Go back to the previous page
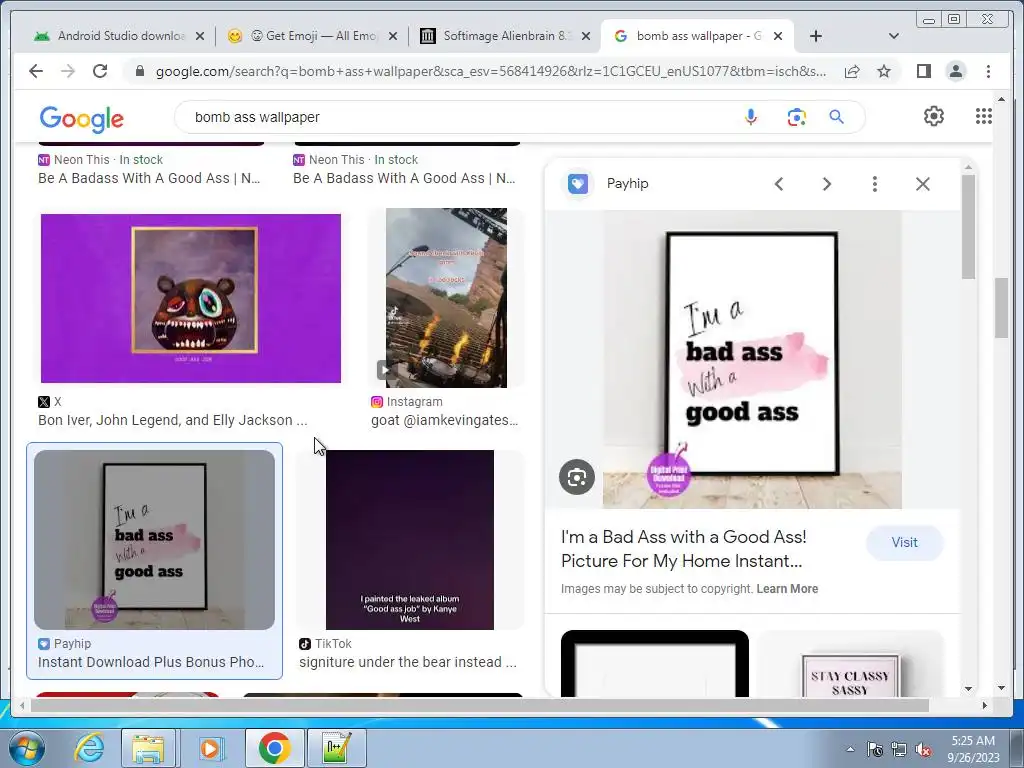1024x768 pixels. click(36, 71)
